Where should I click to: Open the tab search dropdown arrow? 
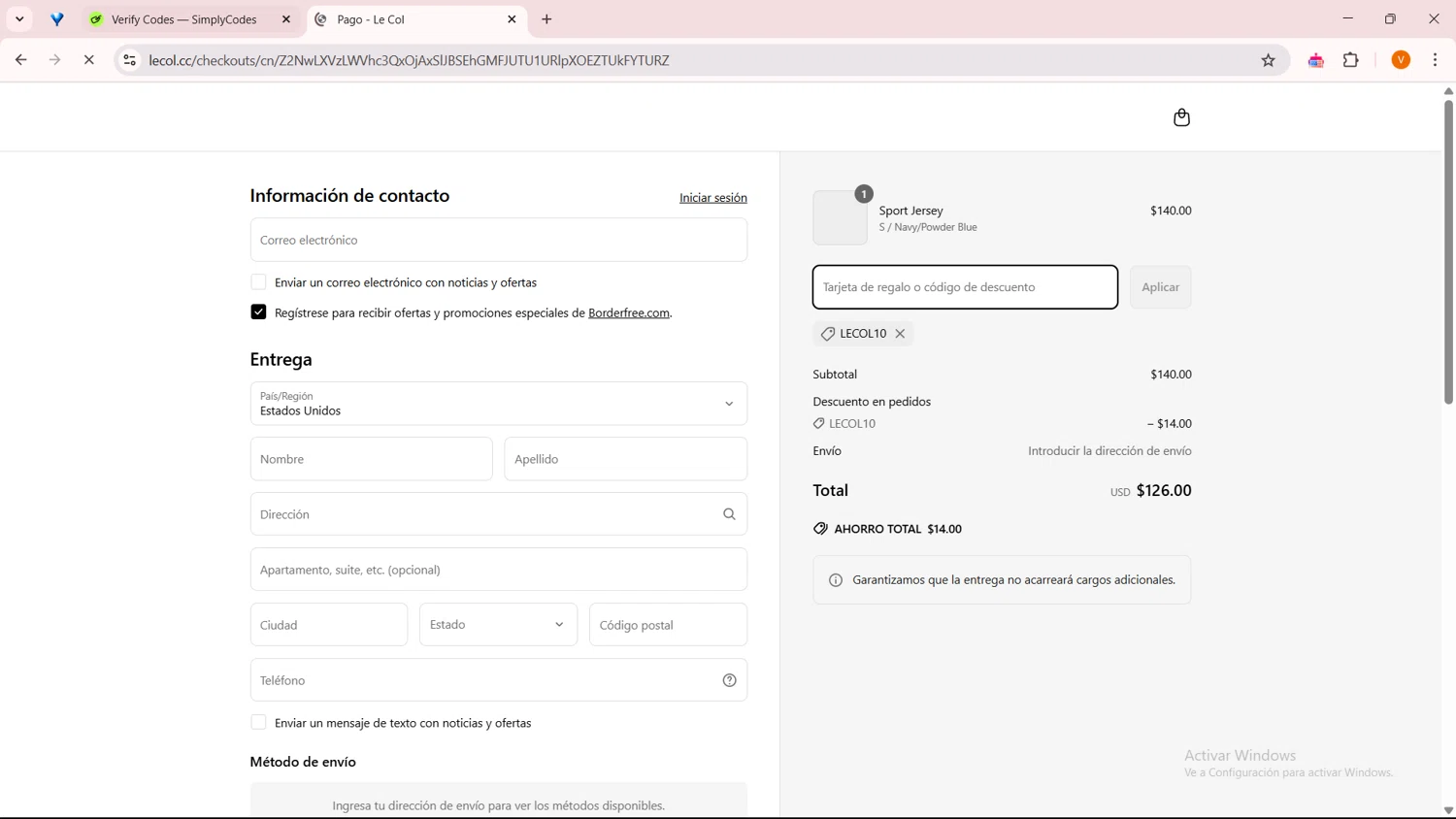click(x=19, y=19)
